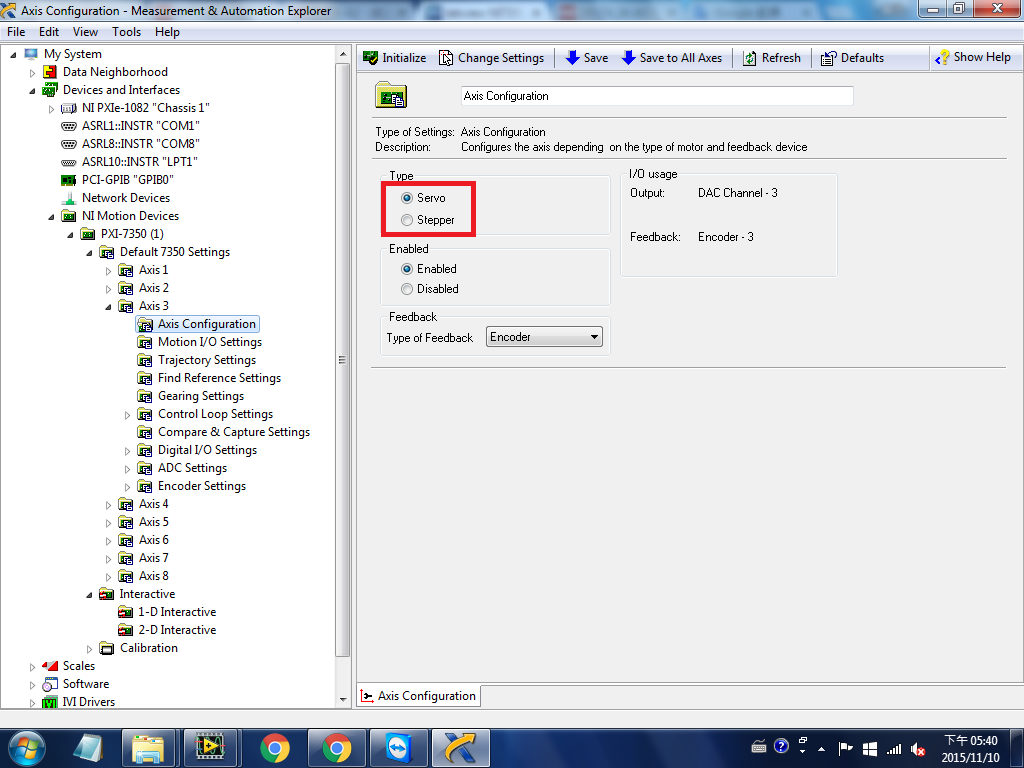
Task: Click the Scales icon in tree
Action: (x=50, y=666)
